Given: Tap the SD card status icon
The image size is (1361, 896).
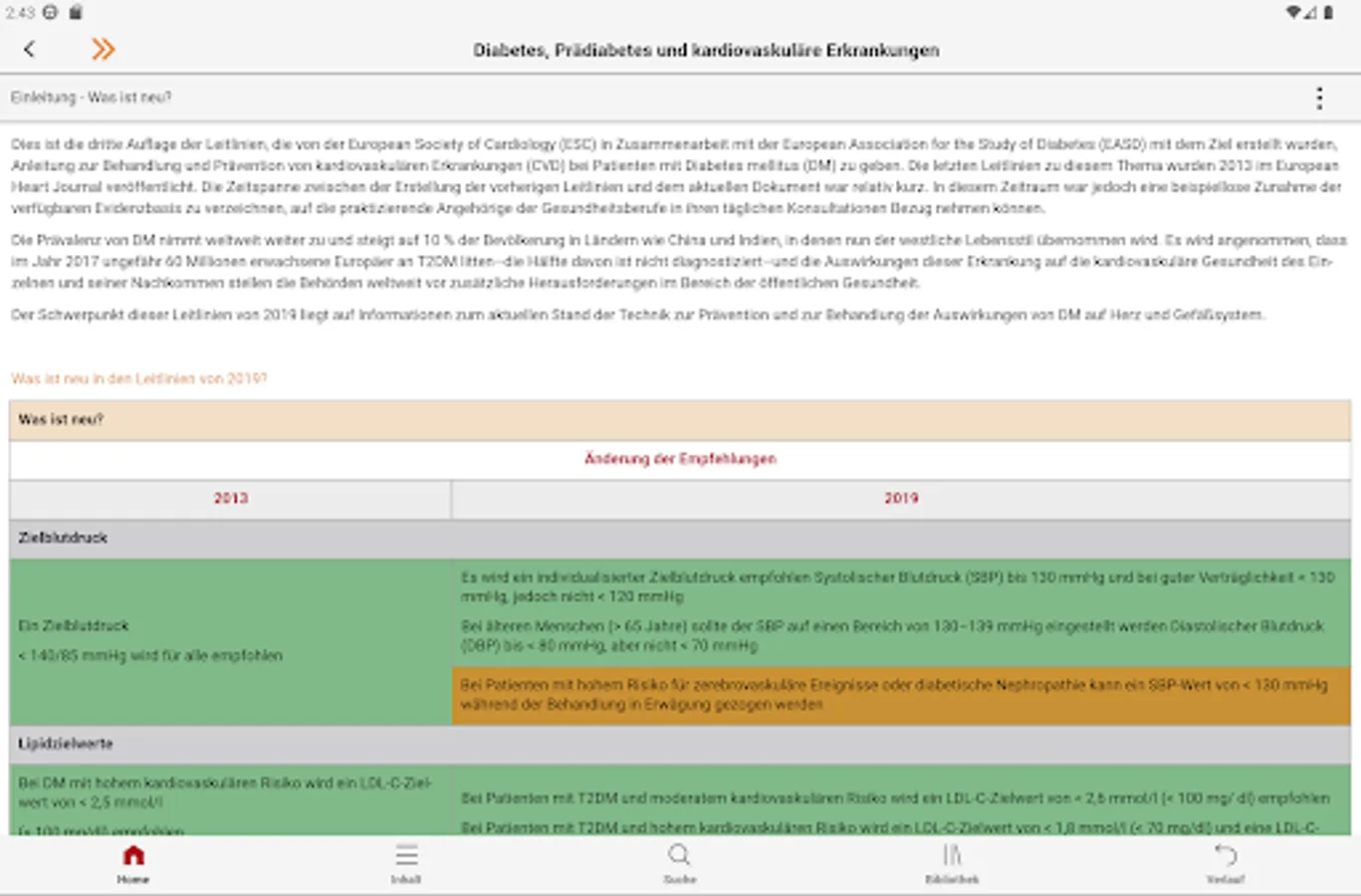Looking at the screenshot, I should pyautogui.click(x=76, y=13).
